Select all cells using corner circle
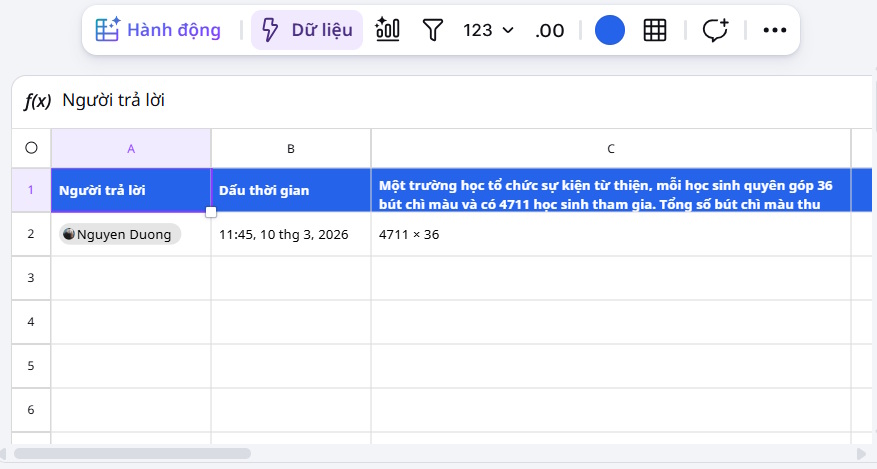The height and width of the screenshot is (469, 877). click(x=31, y=148)
